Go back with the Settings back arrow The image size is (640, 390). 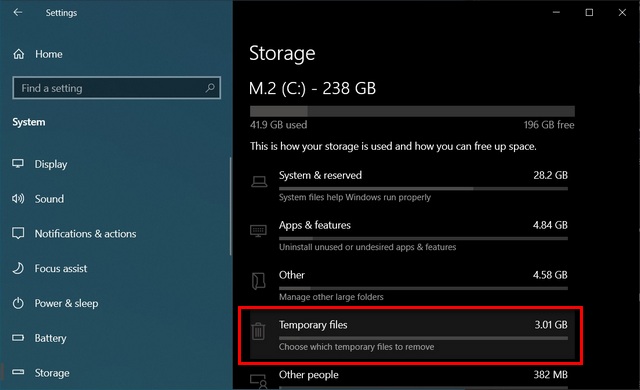[x=18, y=13]
